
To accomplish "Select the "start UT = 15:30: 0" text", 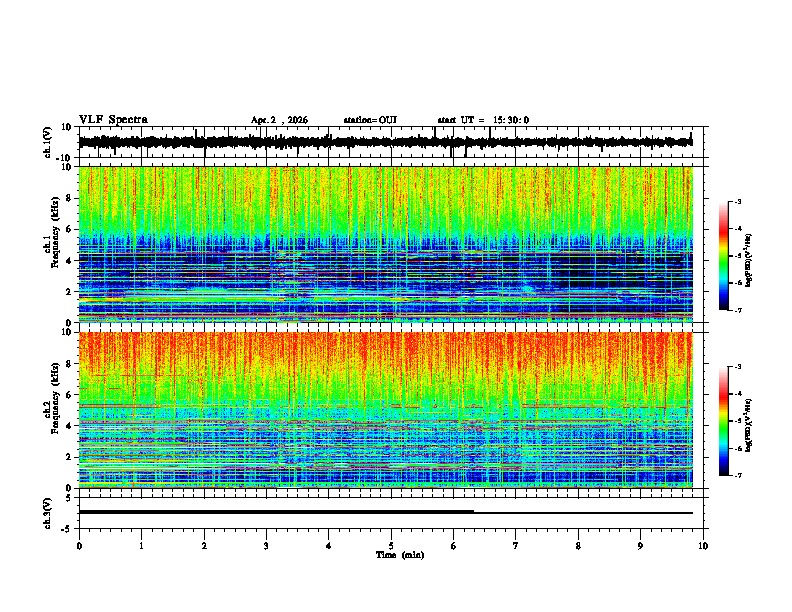I will [483, 120].
